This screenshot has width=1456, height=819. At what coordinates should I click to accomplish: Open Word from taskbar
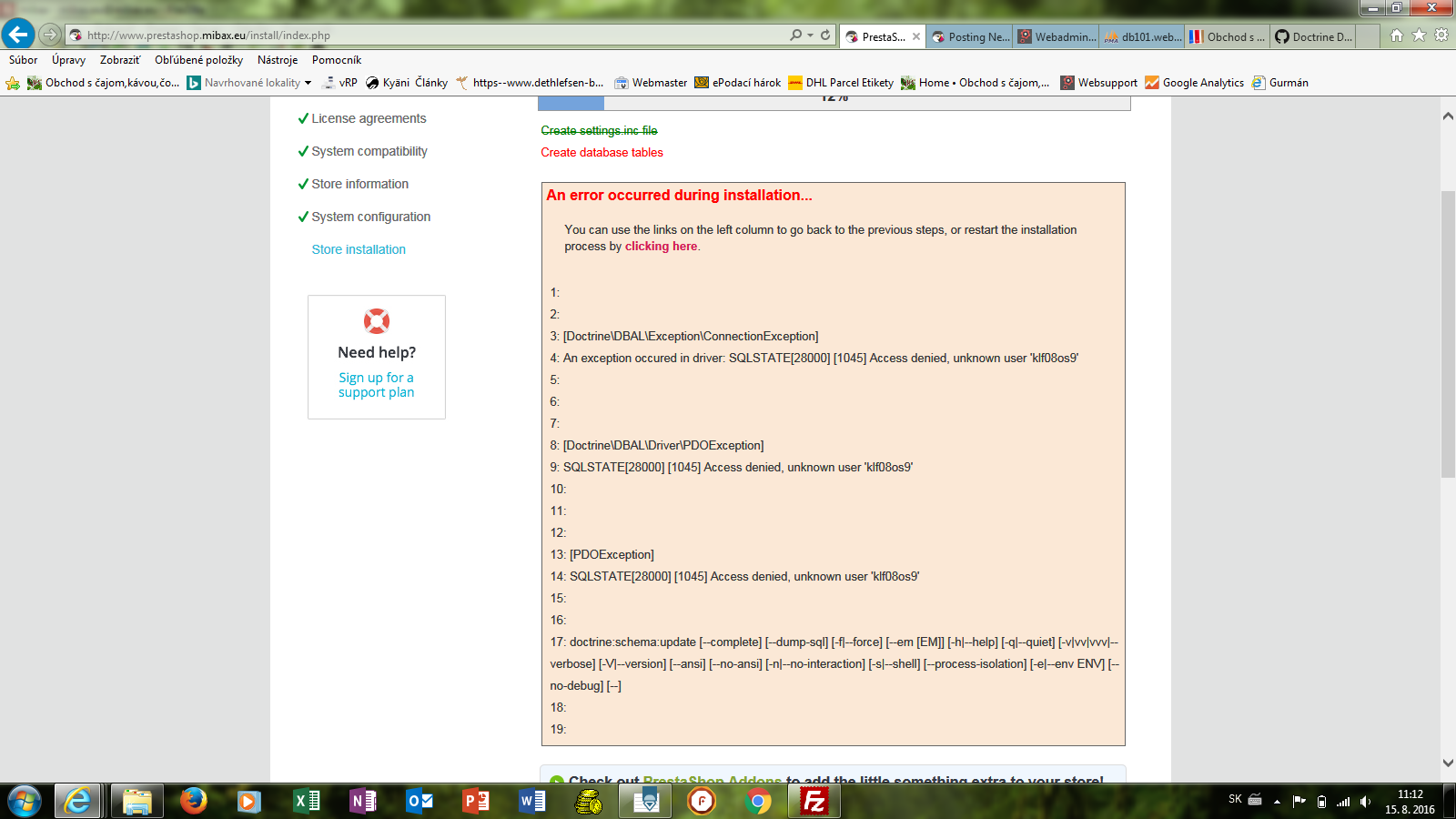(x=532, y=801)
